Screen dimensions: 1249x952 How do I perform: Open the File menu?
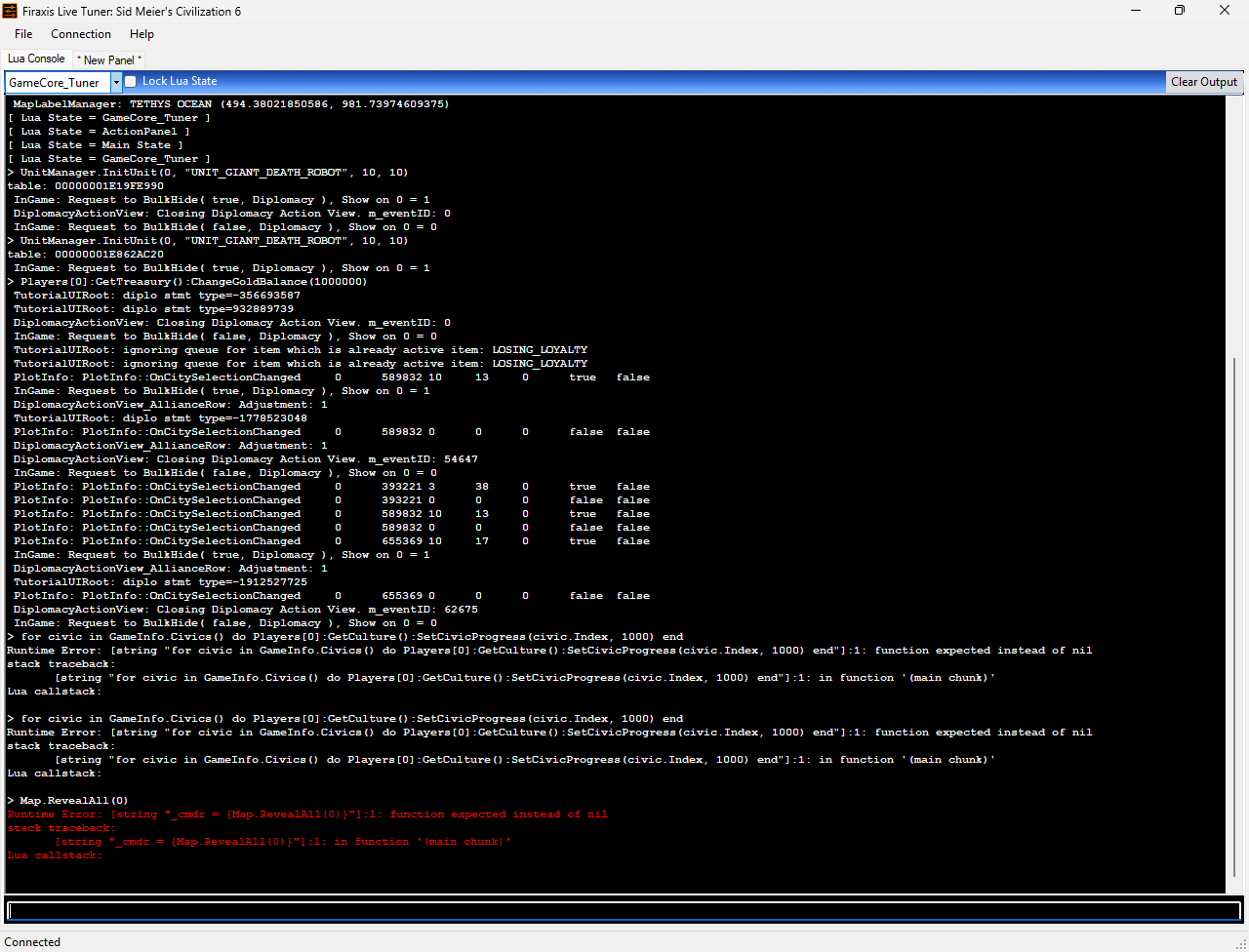[x=23, y=34]
